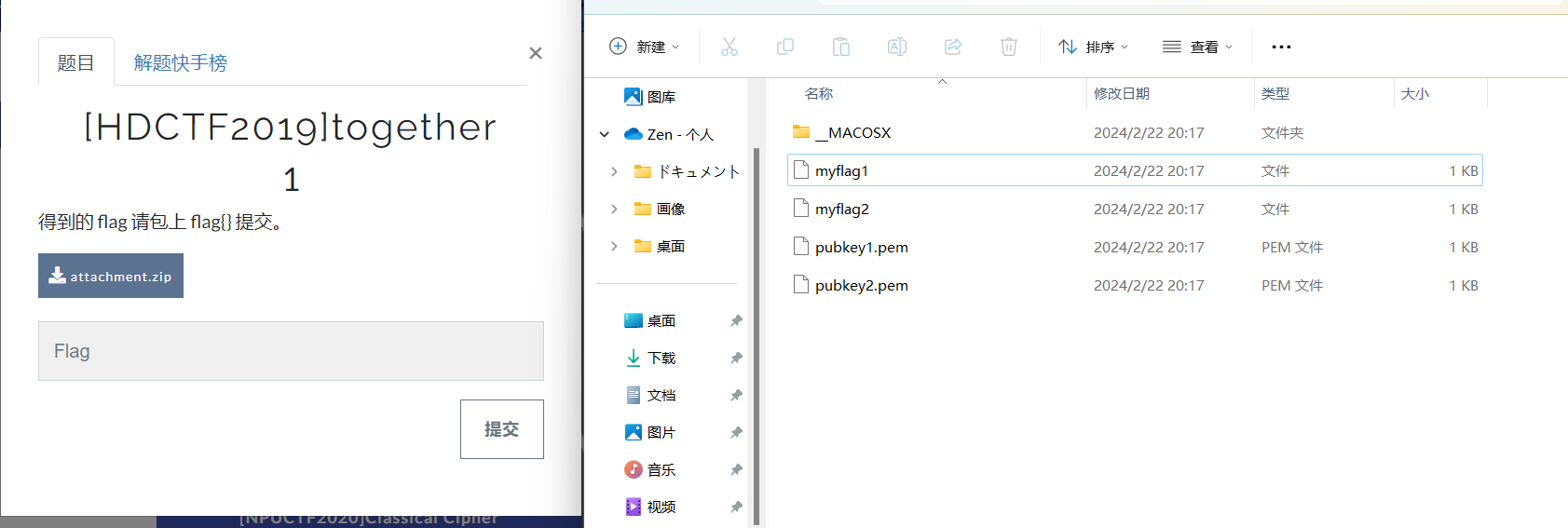Select the __MACOSX folder
Viewport: 1568px width, 528px height.
[x=1135, y=132]
